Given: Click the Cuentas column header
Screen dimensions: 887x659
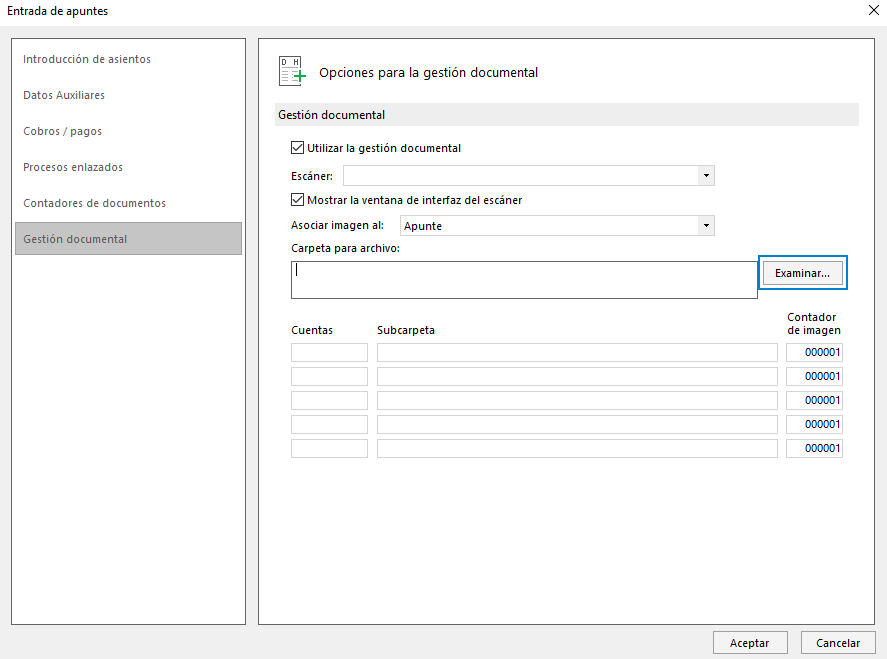Looking at the screenshot, I should click(x=312, y=330).
